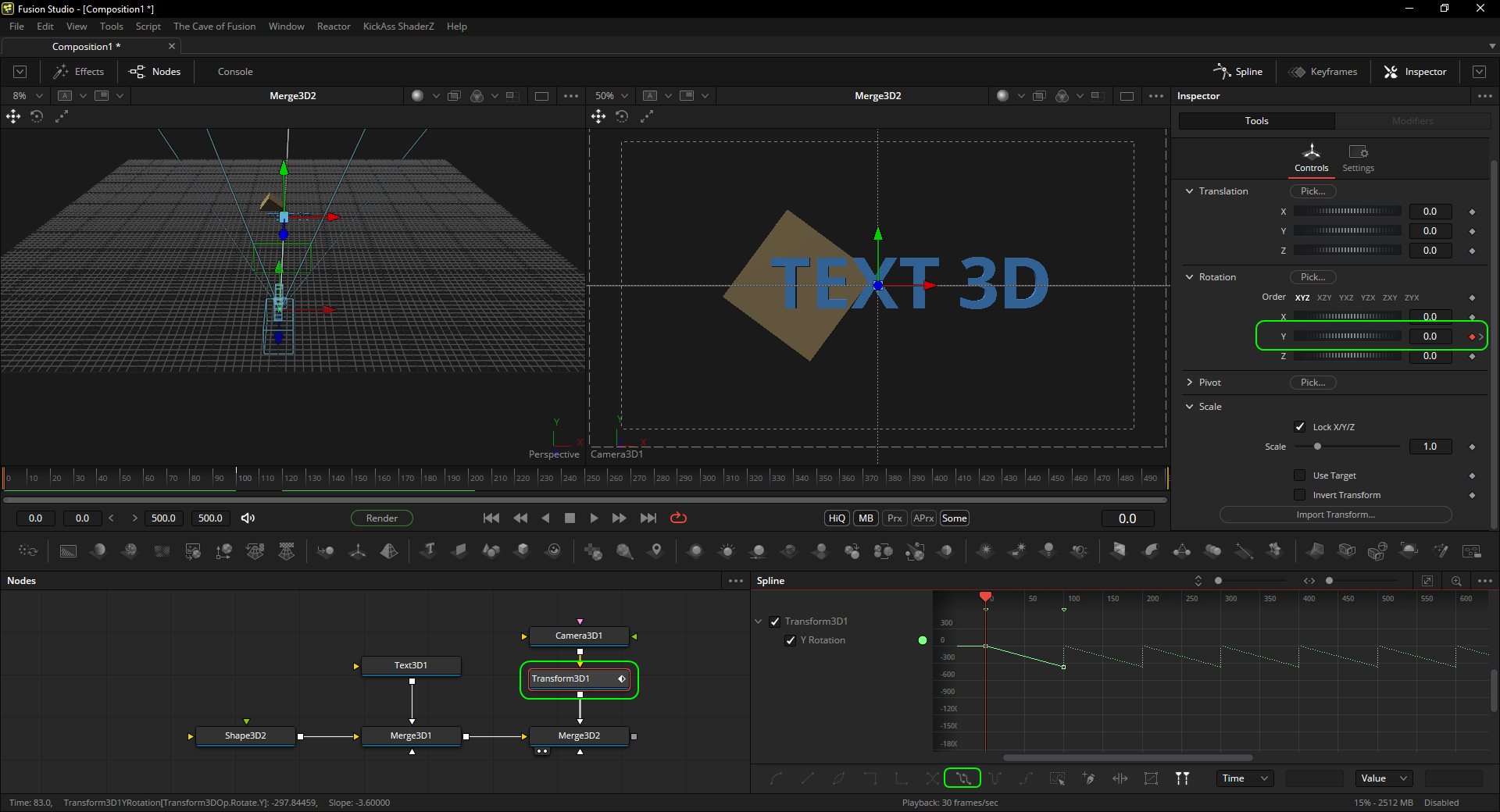Toggle the MB motion blur button
1500x812 pixels.
[866, 518]
